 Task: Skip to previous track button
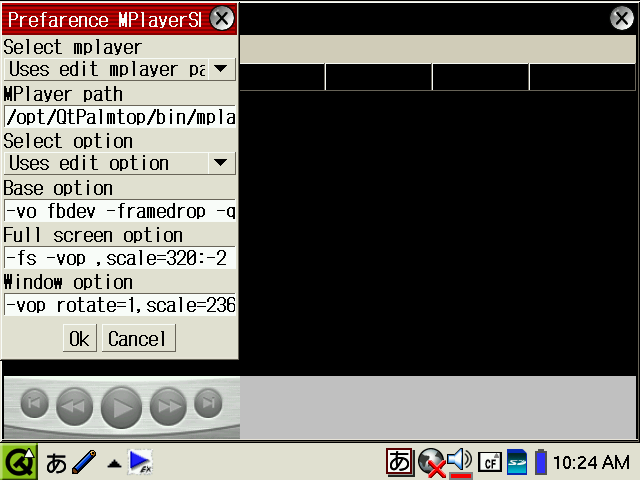tap(35, 403)
